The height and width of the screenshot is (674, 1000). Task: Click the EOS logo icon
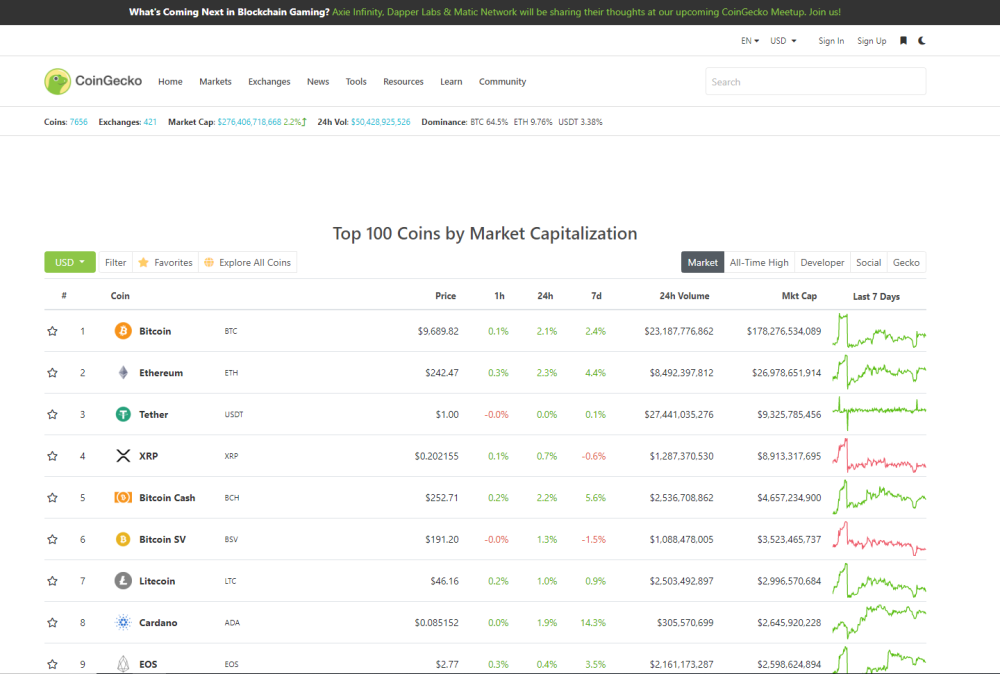pos(123,664)
